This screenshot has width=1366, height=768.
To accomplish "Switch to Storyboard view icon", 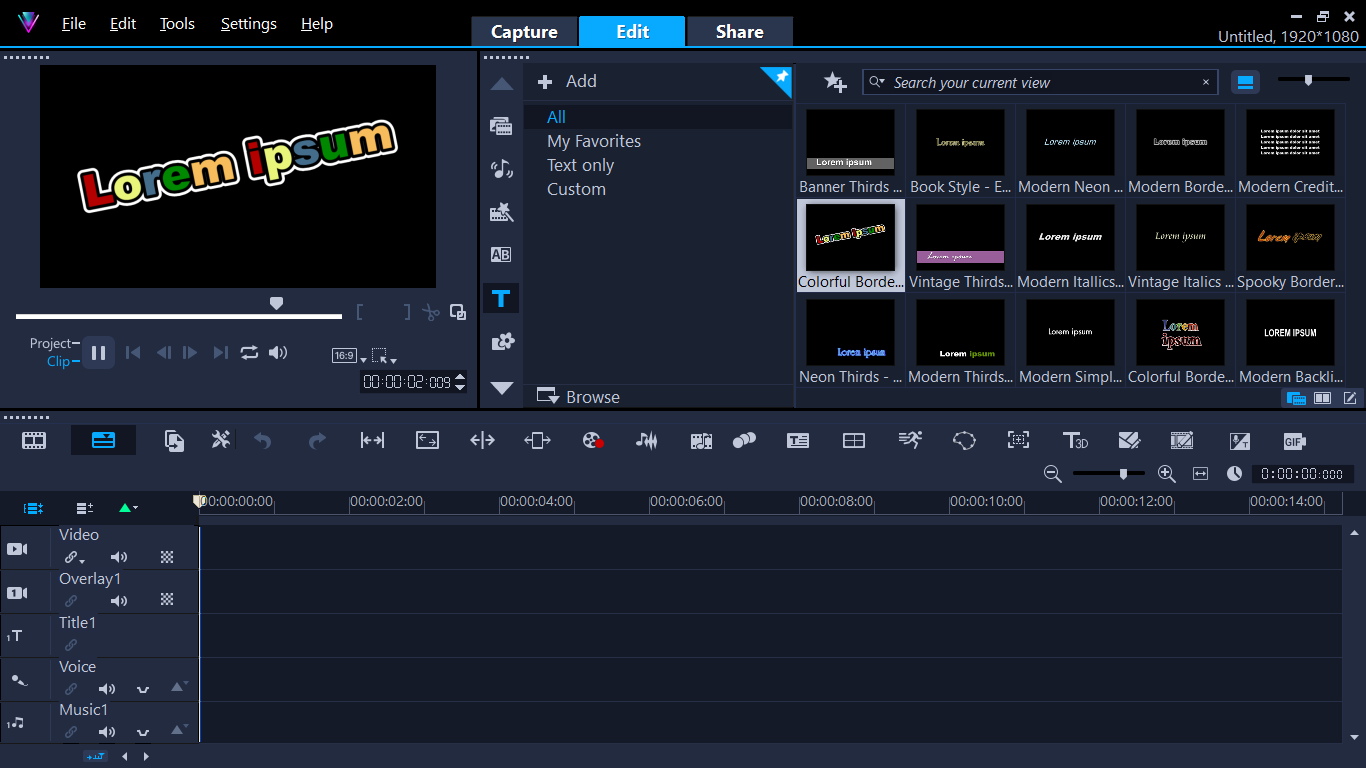I will [34, 441].
